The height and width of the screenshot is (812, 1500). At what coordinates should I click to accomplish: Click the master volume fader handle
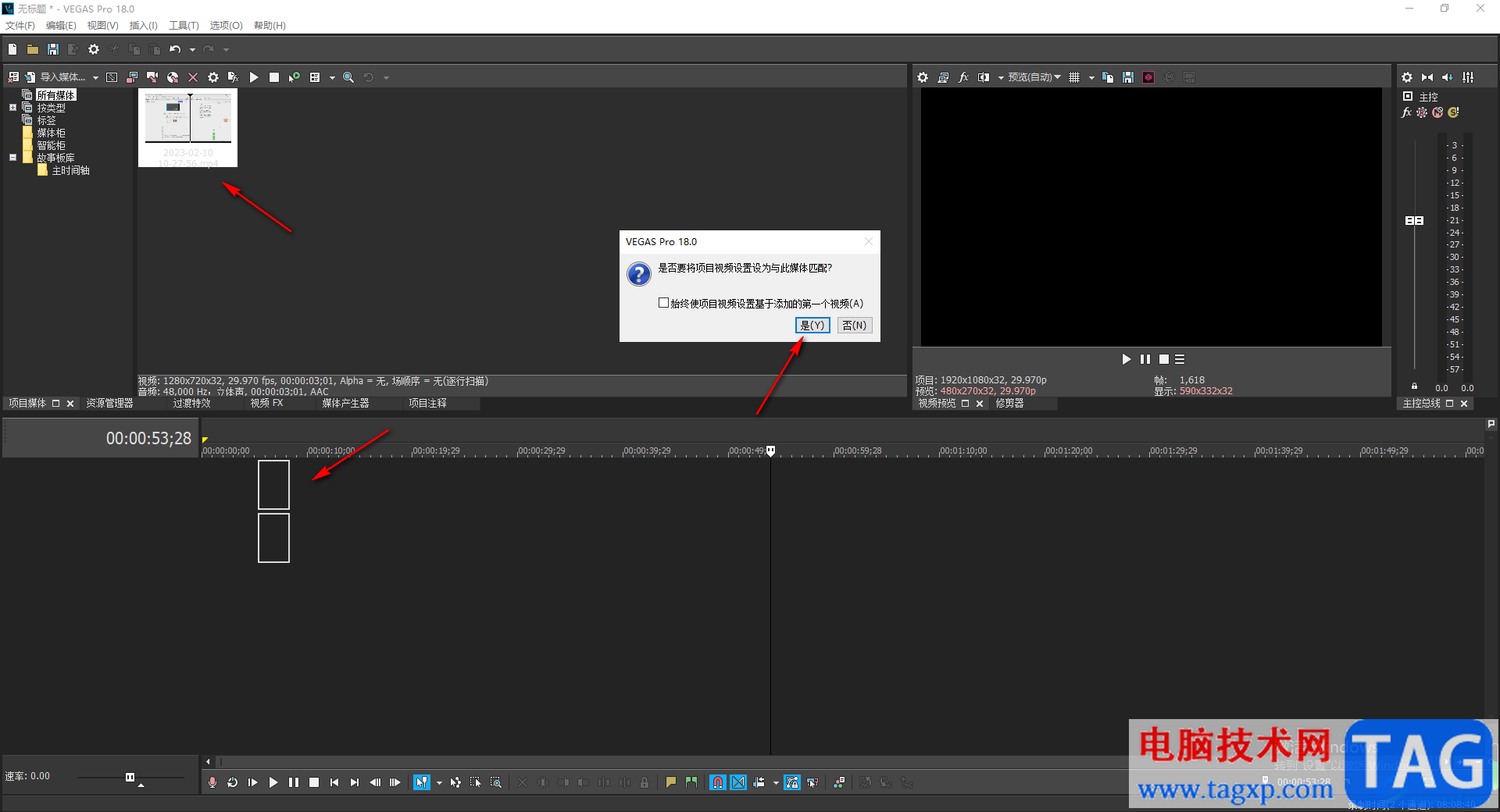1414,221
